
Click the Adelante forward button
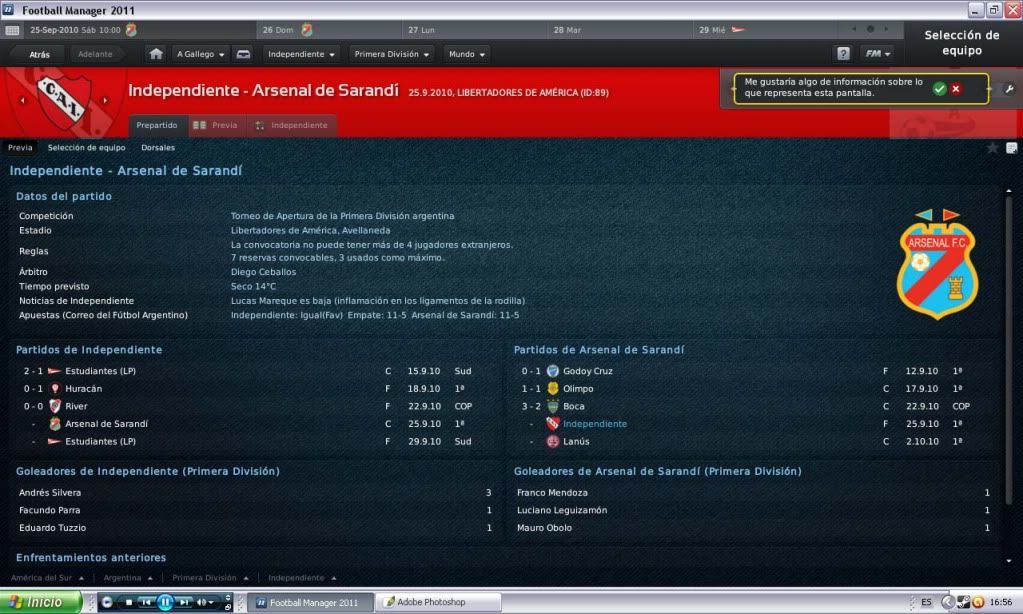tap(95, 54)
